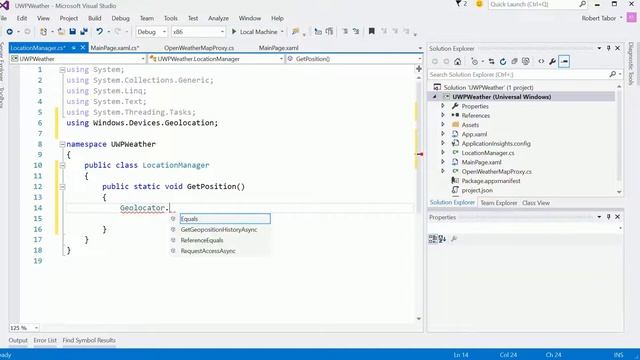Click Show All Files icon in Solution Explorer
The width and height of the screenshot is (640, 360).
[526, 62]
